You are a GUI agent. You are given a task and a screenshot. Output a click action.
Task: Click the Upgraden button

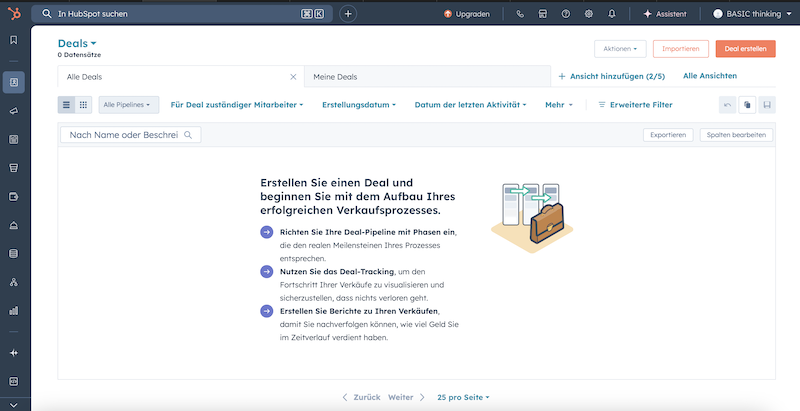pos(467,14)
